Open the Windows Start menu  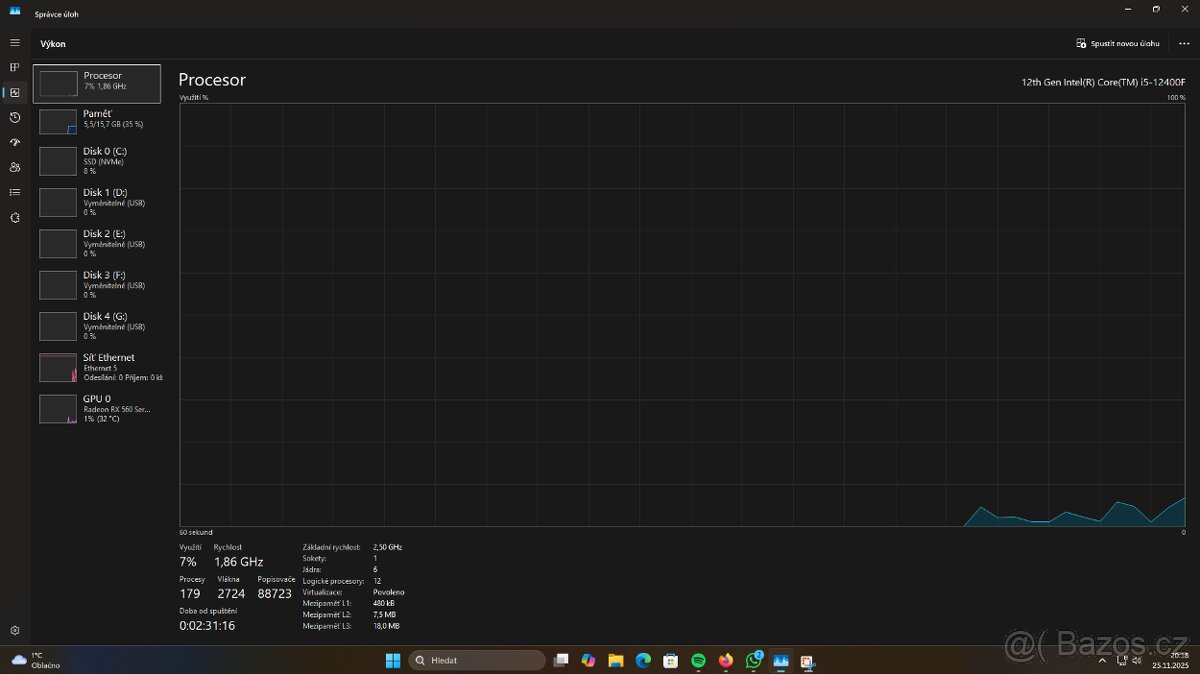[392, 660]
